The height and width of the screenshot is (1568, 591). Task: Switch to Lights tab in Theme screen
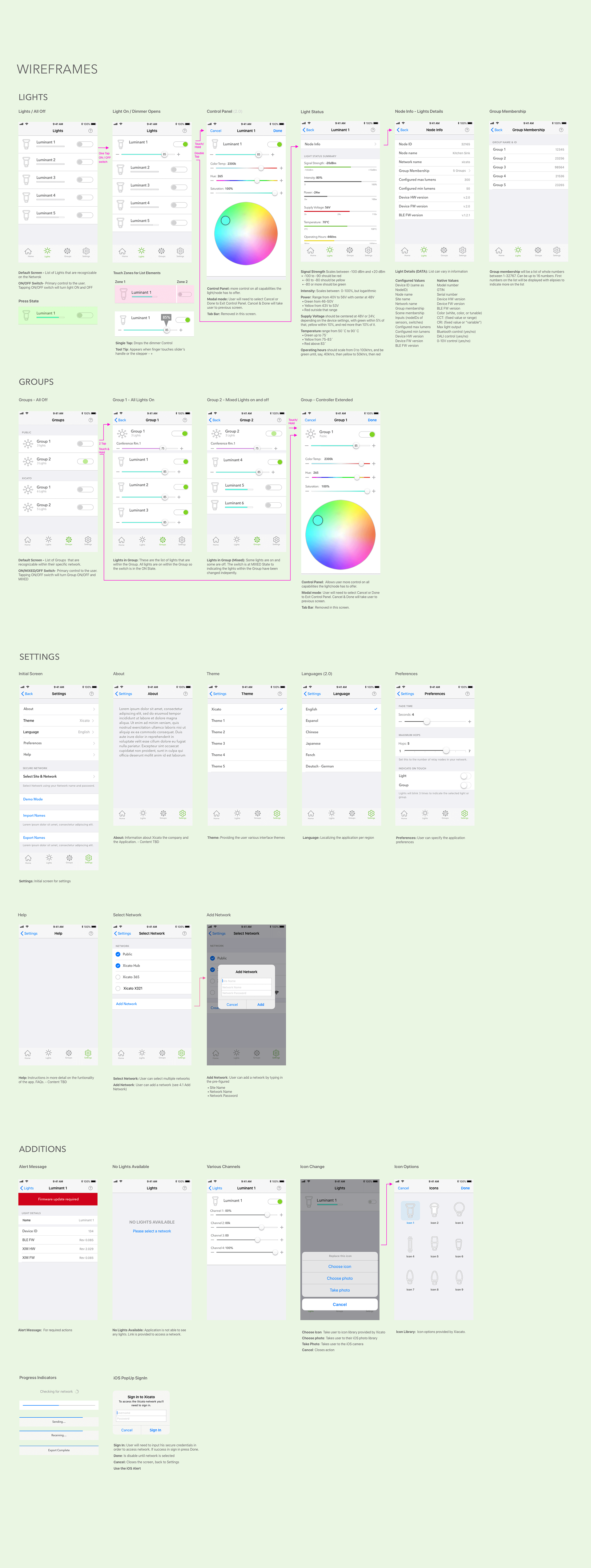click(x=237, y=814)
